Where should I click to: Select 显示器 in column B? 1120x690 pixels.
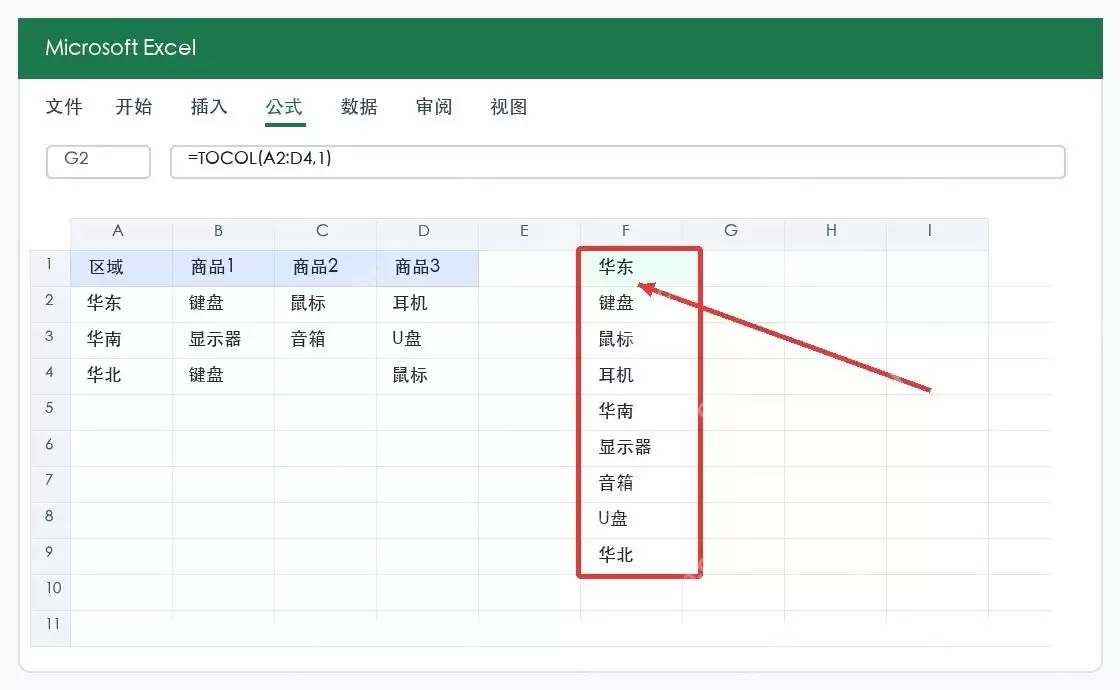tap(223, 340)
